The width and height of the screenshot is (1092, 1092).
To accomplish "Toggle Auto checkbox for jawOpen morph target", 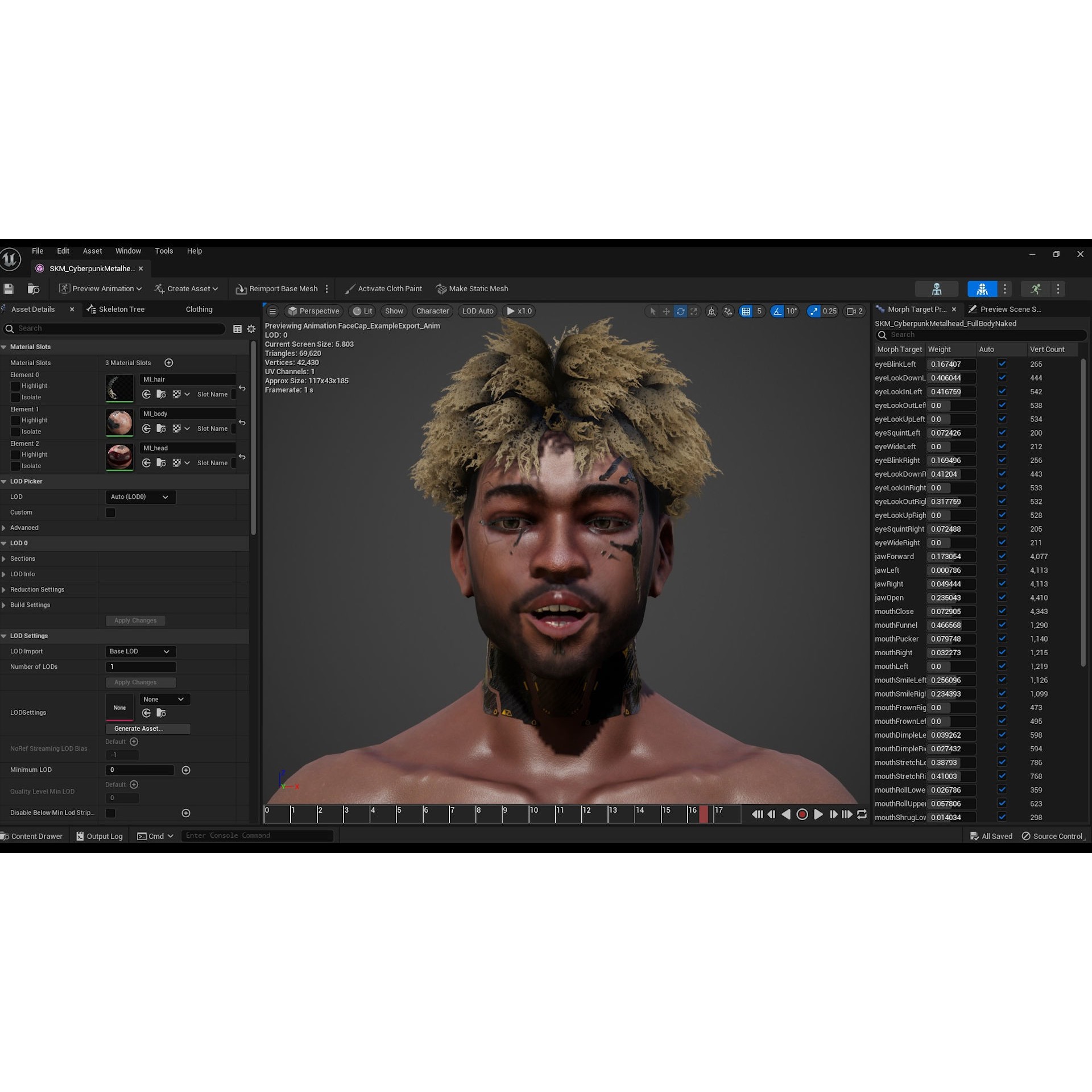I will click(1002, 598).
